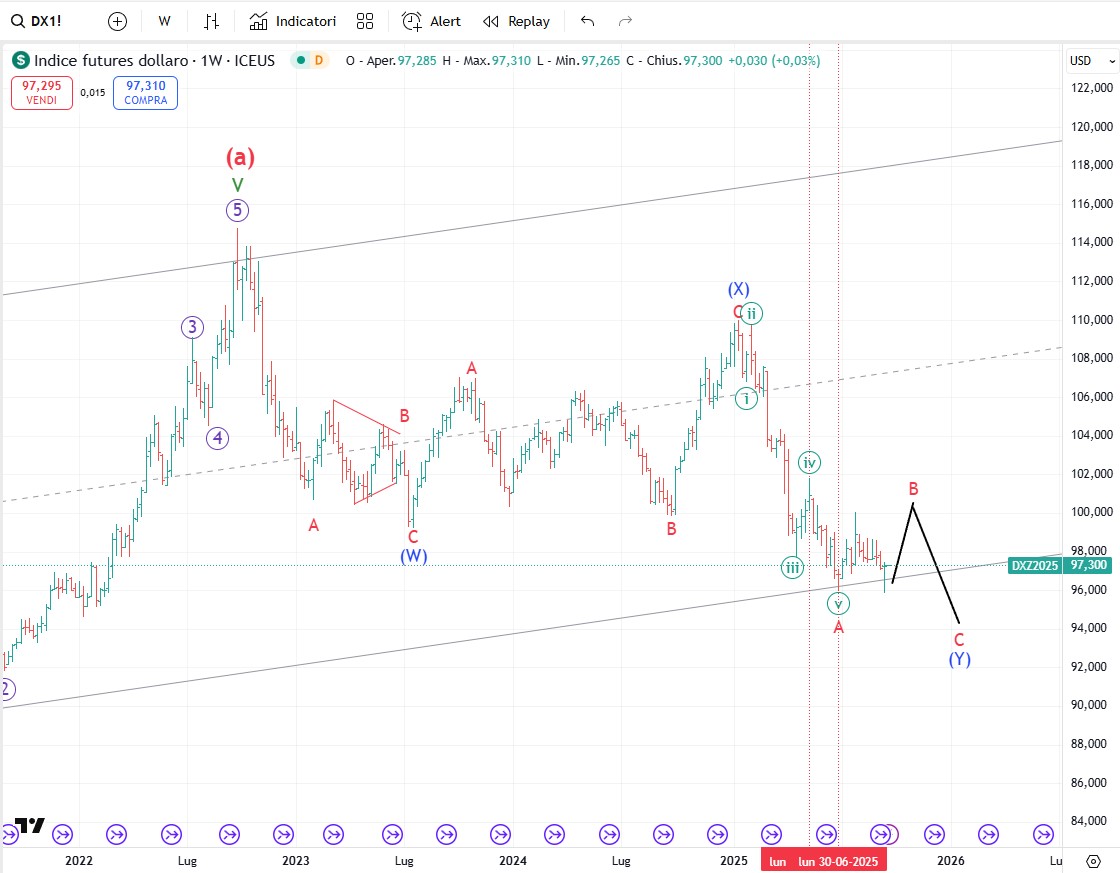Select the blue (W) wave label
This screenshot has width=1120, height=873.
414,555
